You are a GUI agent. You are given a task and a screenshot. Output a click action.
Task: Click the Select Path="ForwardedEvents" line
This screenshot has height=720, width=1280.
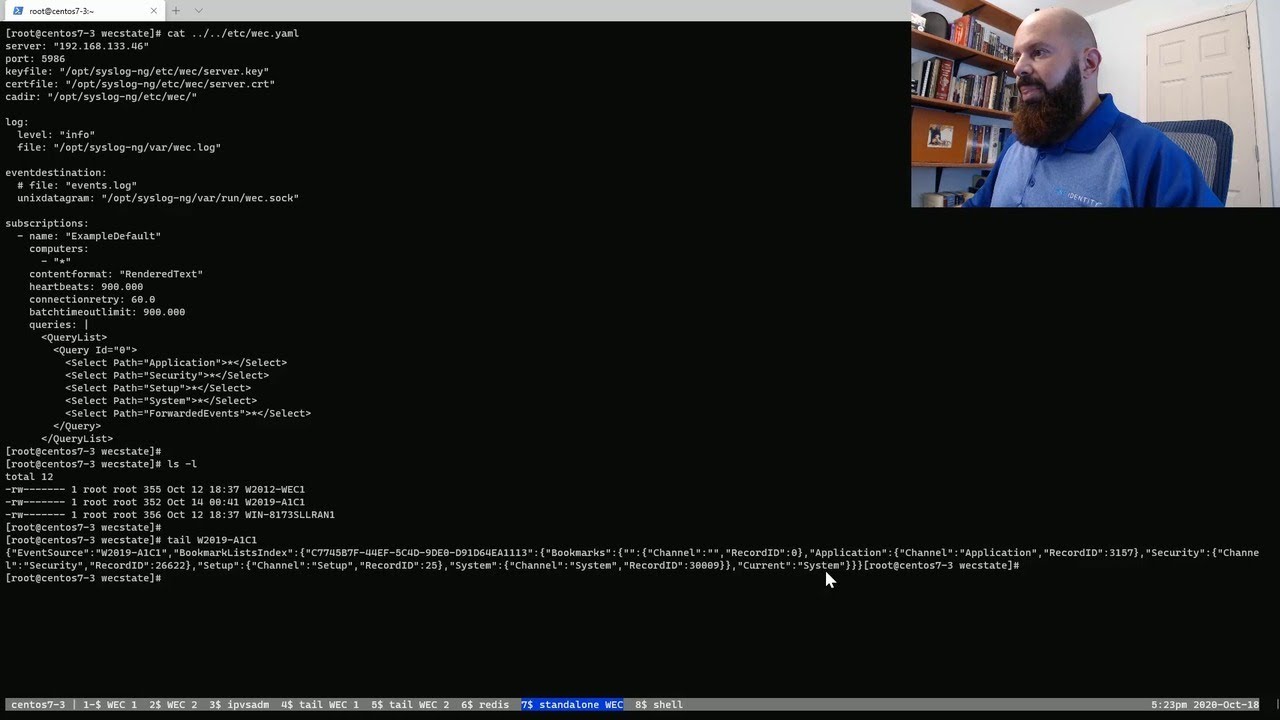click(188, 413)
